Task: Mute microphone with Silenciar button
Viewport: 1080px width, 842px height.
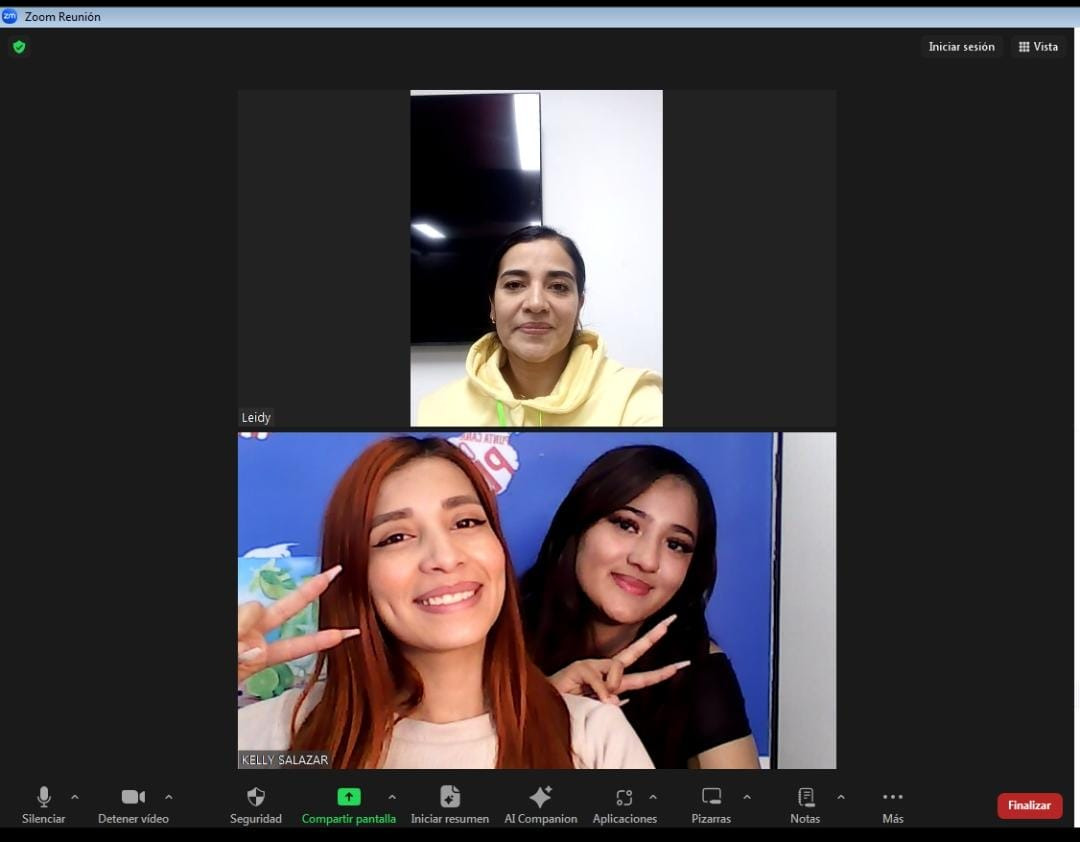Action: click(43, 797)
